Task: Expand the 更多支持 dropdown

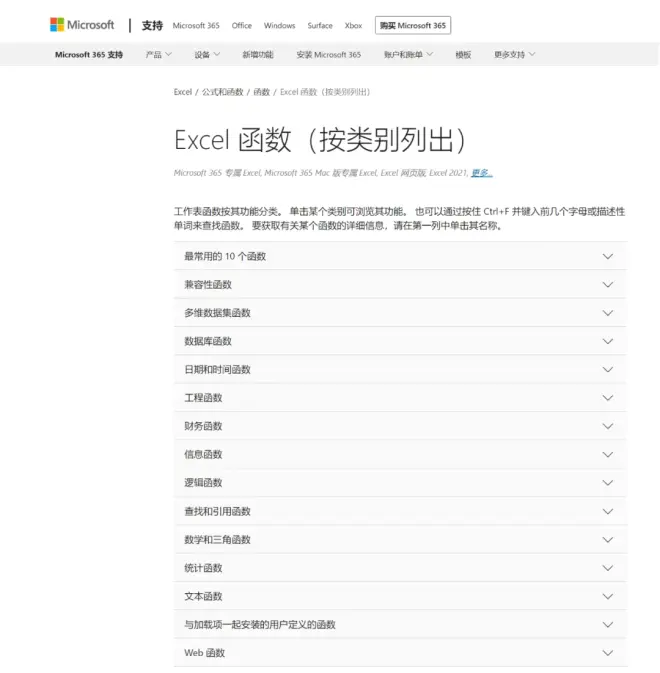Action: tap(515, 55)
